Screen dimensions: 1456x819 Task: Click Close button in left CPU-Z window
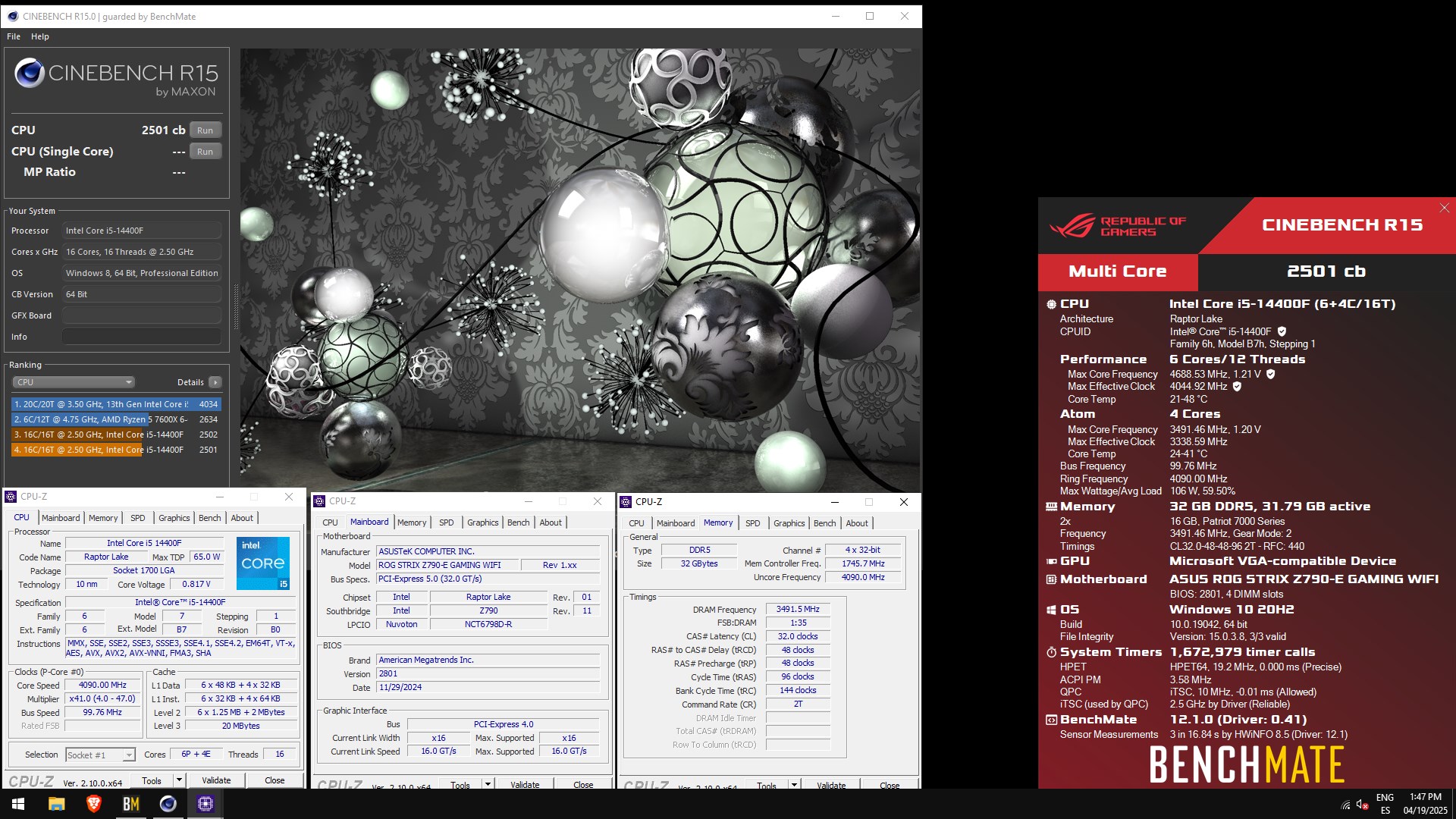pyautogui.click(x=275, y=780)
